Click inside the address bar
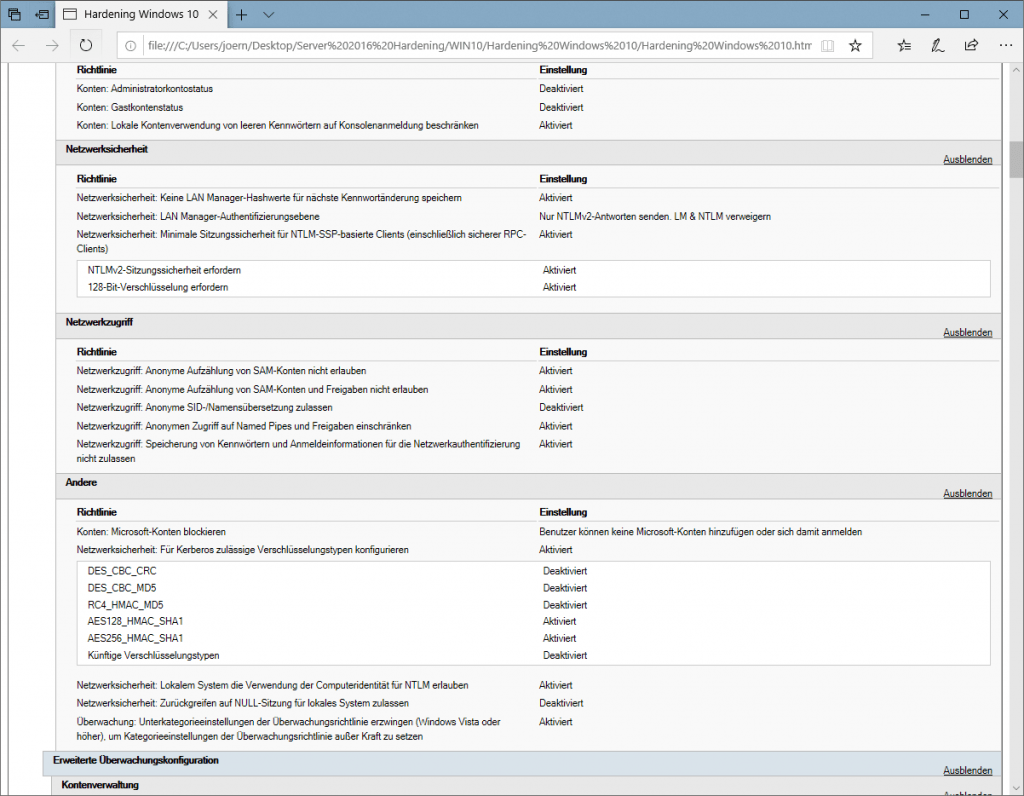Viewport: 1024px width, 796px height. point(450,45)
